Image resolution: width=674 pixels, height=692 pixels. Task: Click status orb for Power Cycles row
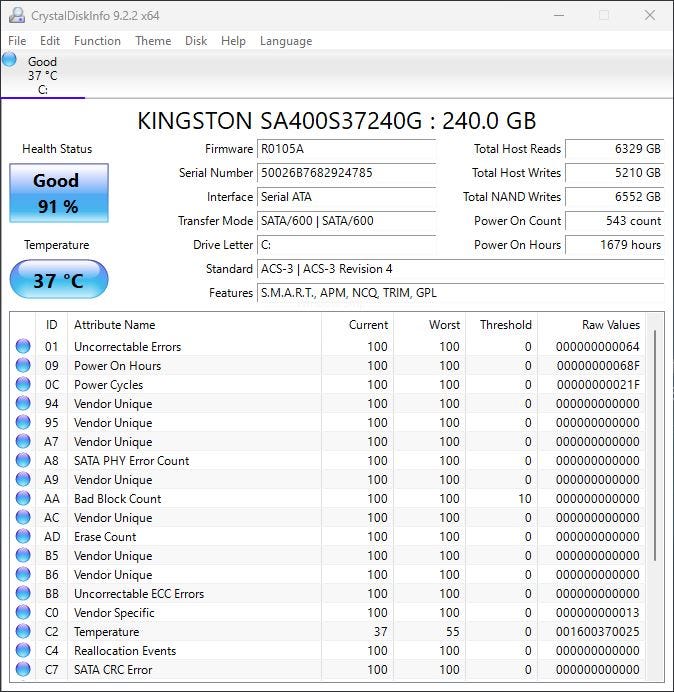pos(23,384)
